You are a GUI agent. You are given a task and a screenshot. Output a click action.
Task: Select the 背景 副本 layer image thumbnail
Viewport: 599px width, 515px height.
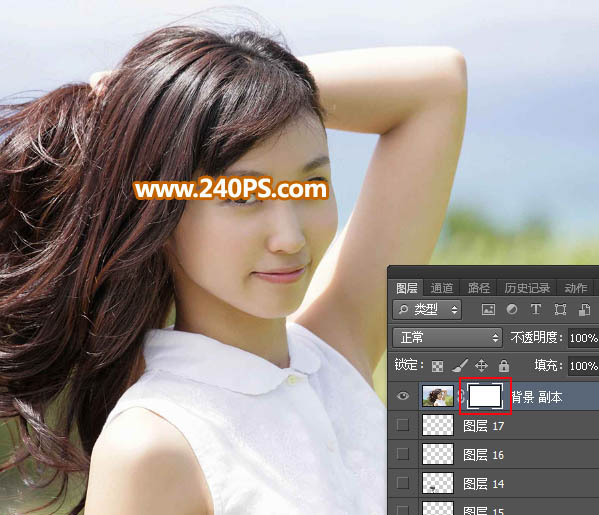click(438, 396)
